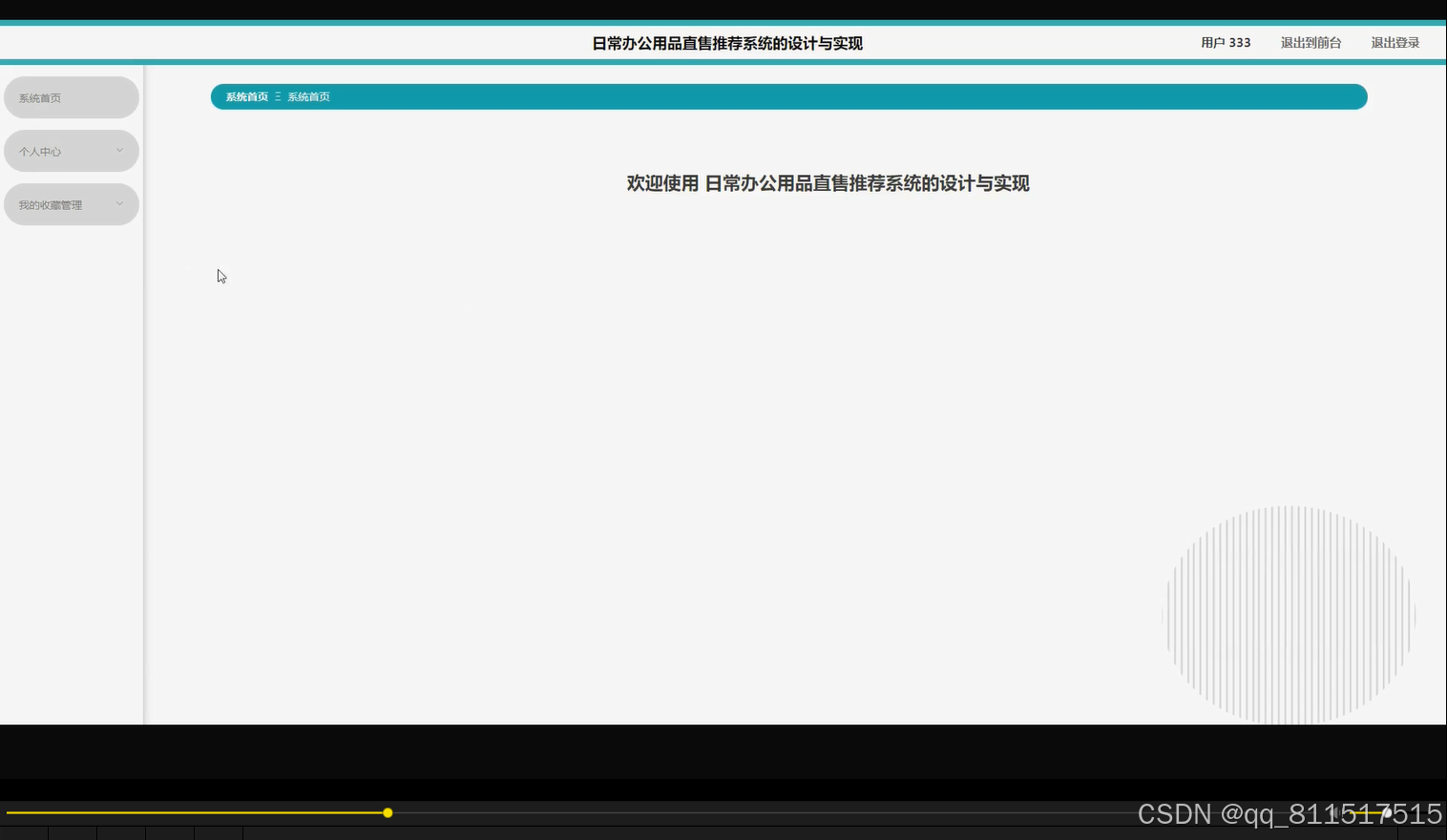Open the 系统首页 sidebar menu item
This screenshot has width=1447, height=840.
(72, 97)
